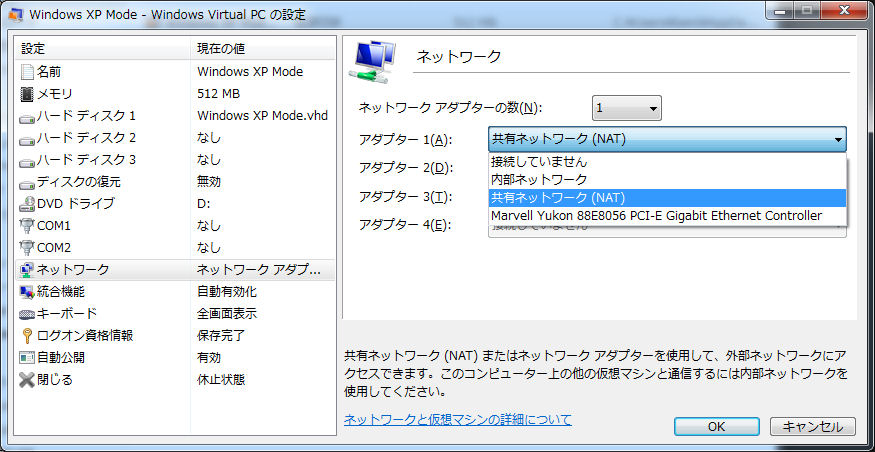Select the ログオン資格情報 row
Viewport: 875px width, 452px height.
pyautogui.click(x=175, y=336)
